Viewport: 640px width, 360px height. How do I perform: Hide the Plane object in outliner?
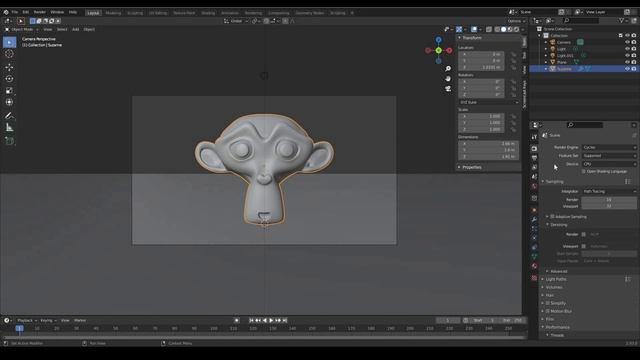pyautogui.click(x=627, y=62)
